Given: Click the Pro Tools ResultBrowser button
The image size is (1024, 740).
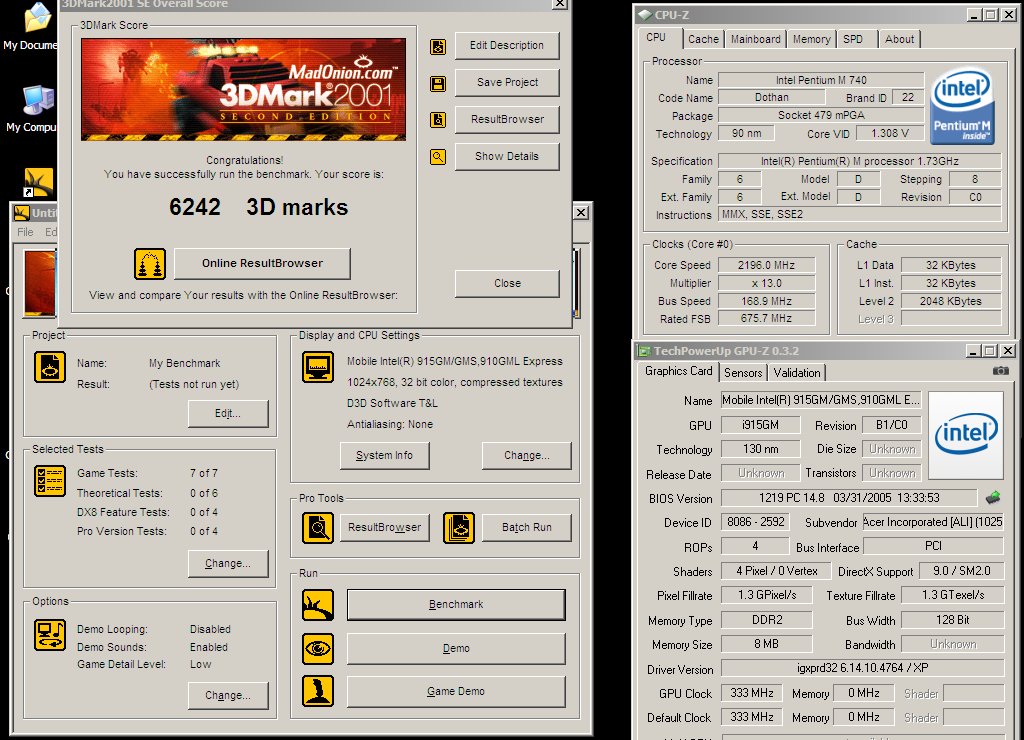Looking at the screenshot, I should point(385,527).
